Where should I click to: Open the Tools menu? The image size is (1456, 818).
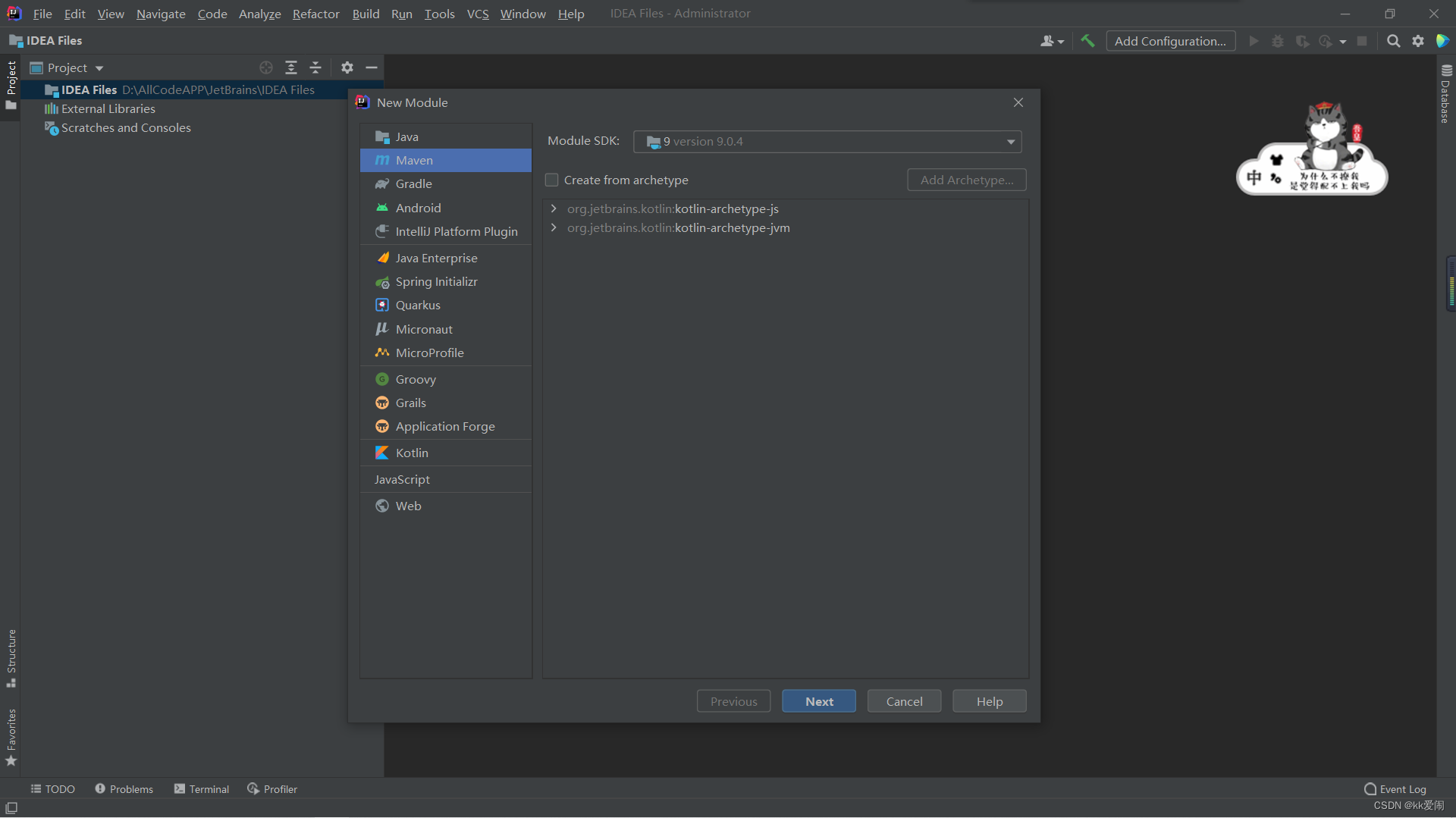pyautogui.click(x=439, y=14)
